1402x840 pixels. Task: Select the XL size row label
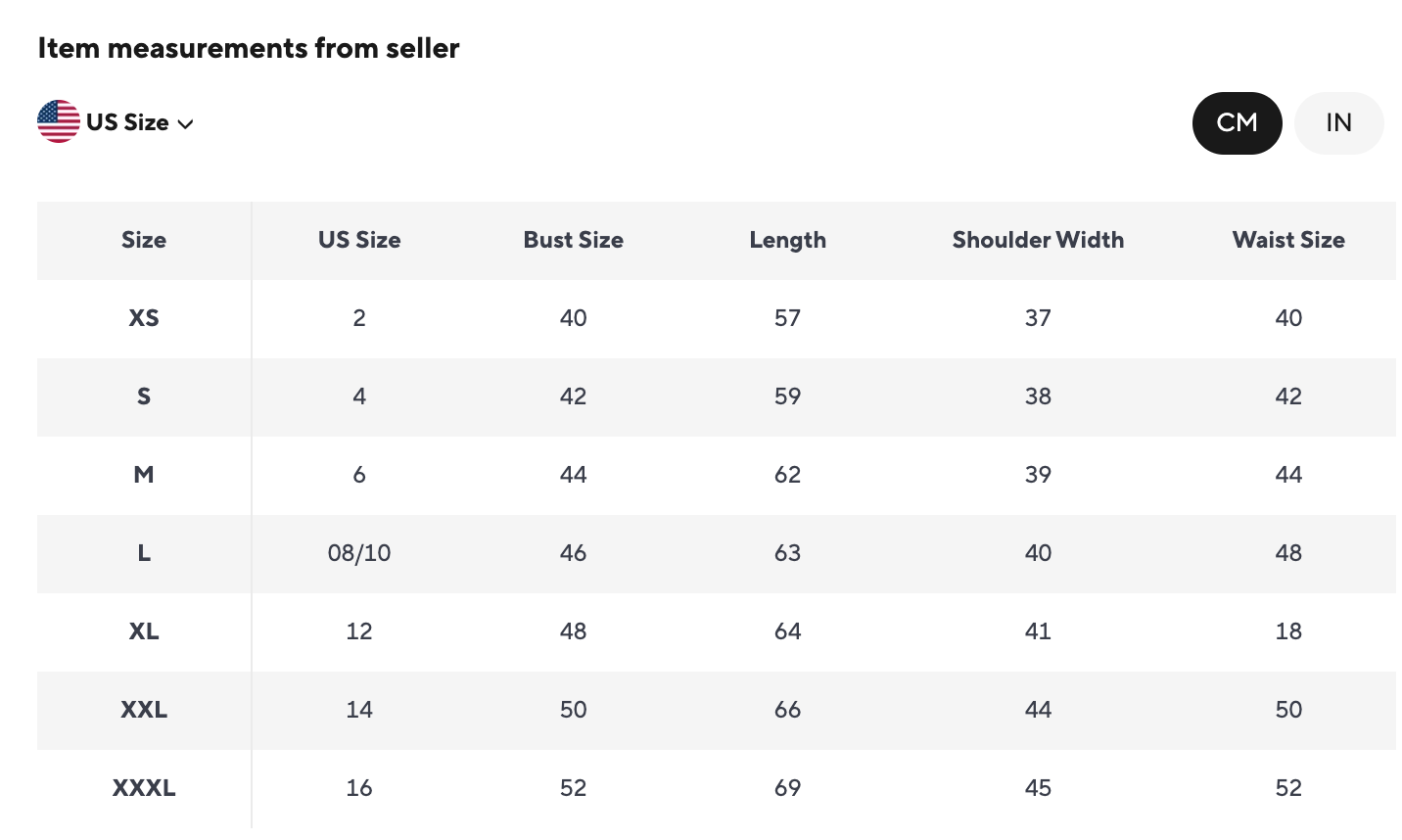tap(144, 631)
